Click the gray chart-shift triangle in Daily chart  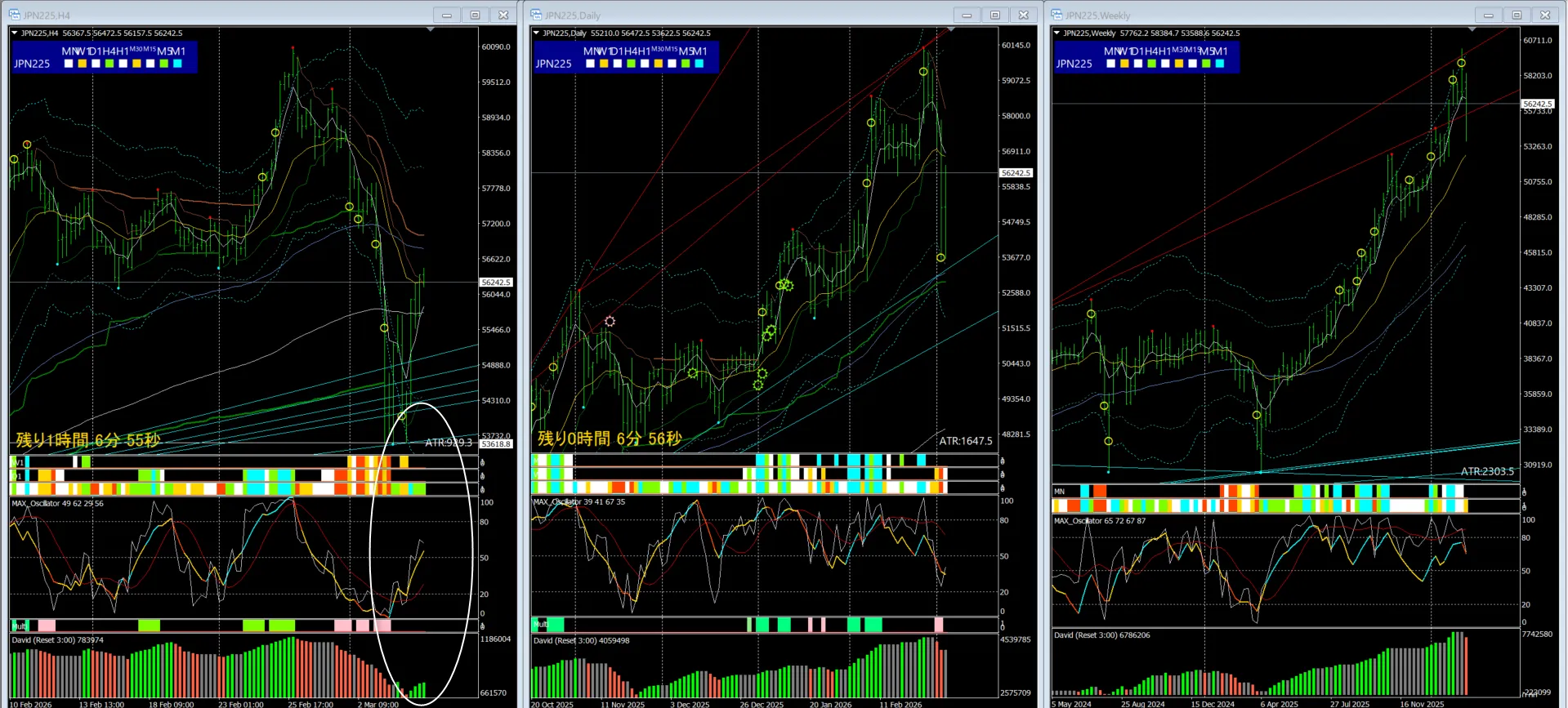(951, 29)
